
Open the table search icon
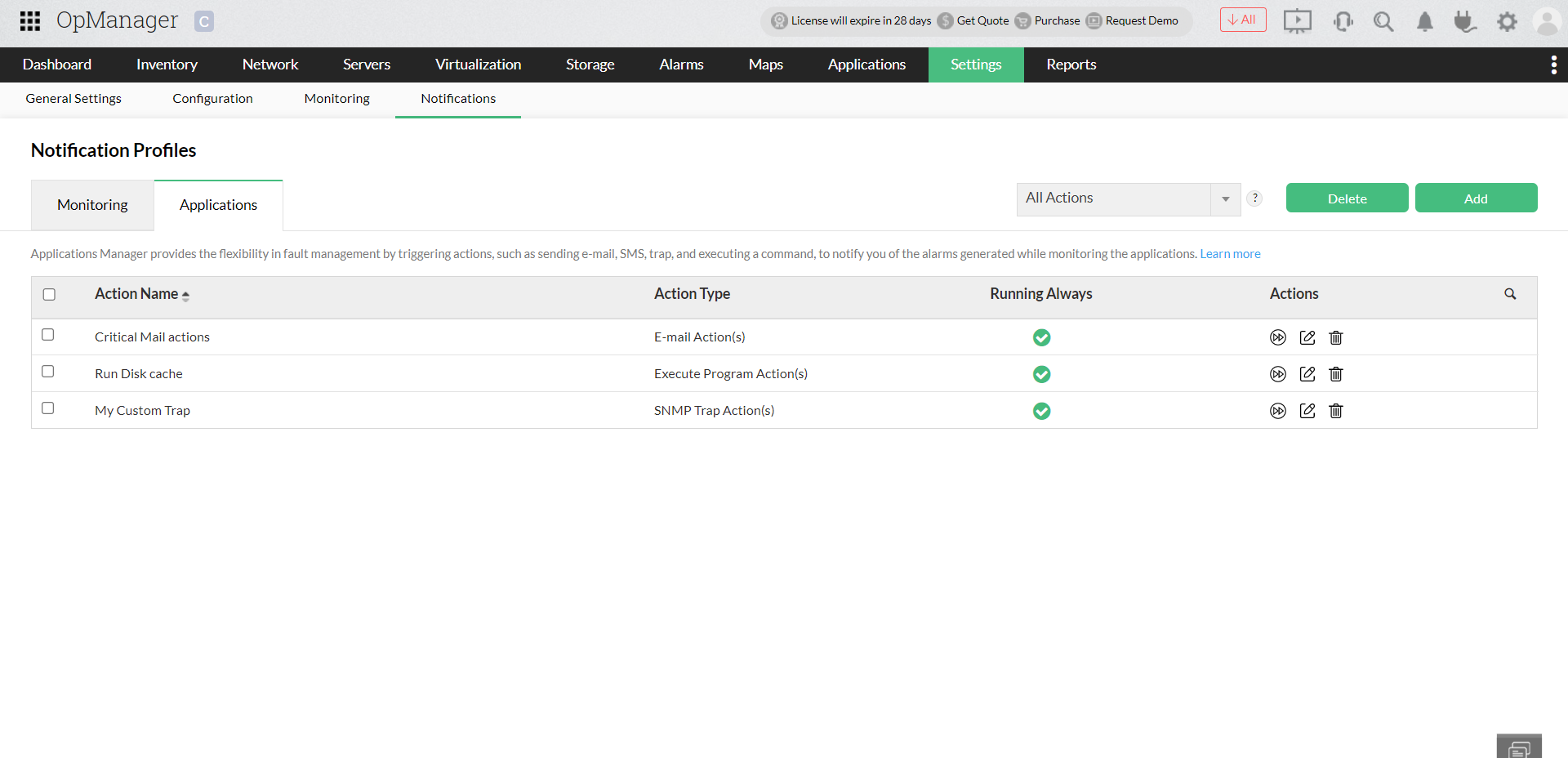[x=1510, y=293]
